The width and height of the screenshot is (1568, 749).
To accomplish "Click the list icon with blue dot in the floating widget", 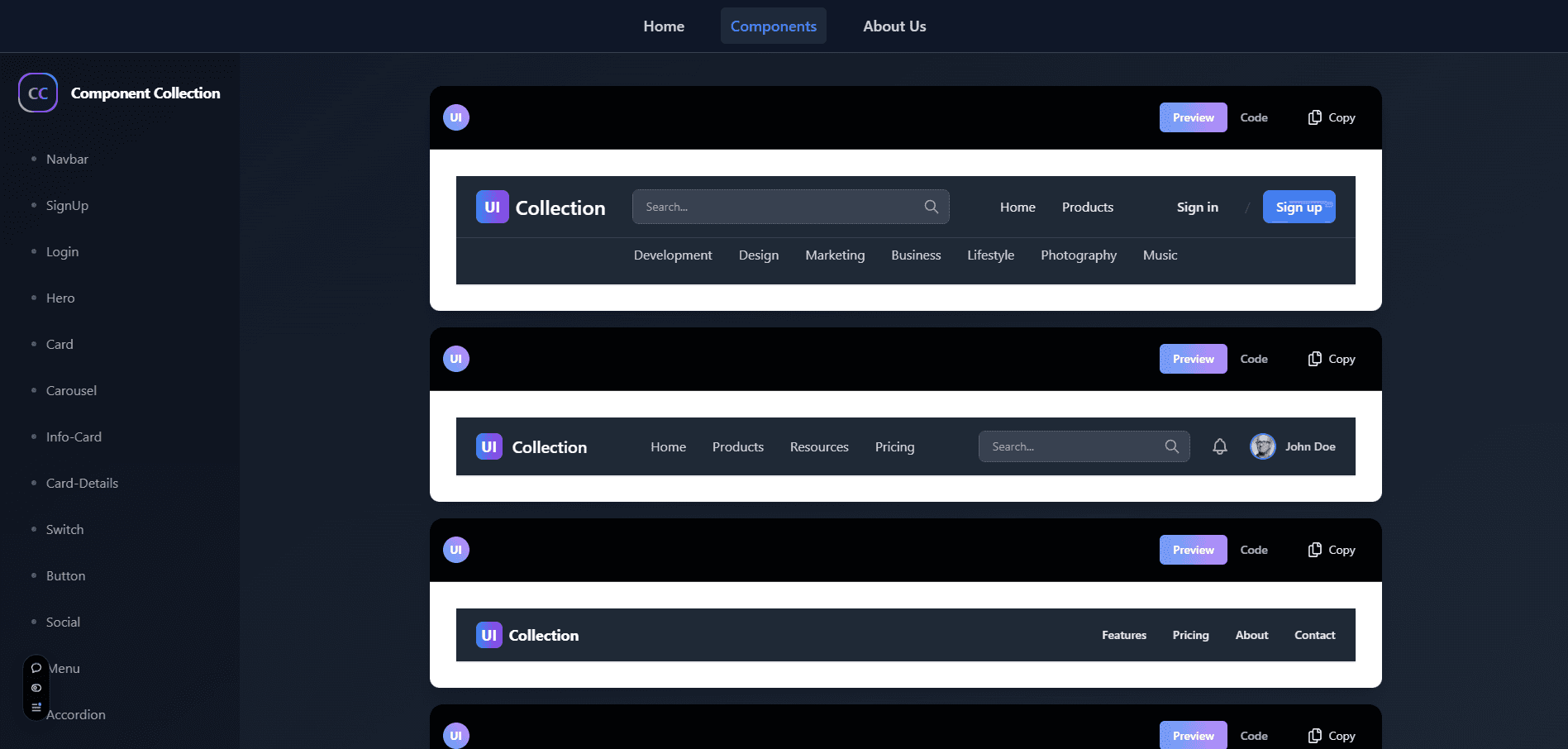I will click(x=36, y=707).
